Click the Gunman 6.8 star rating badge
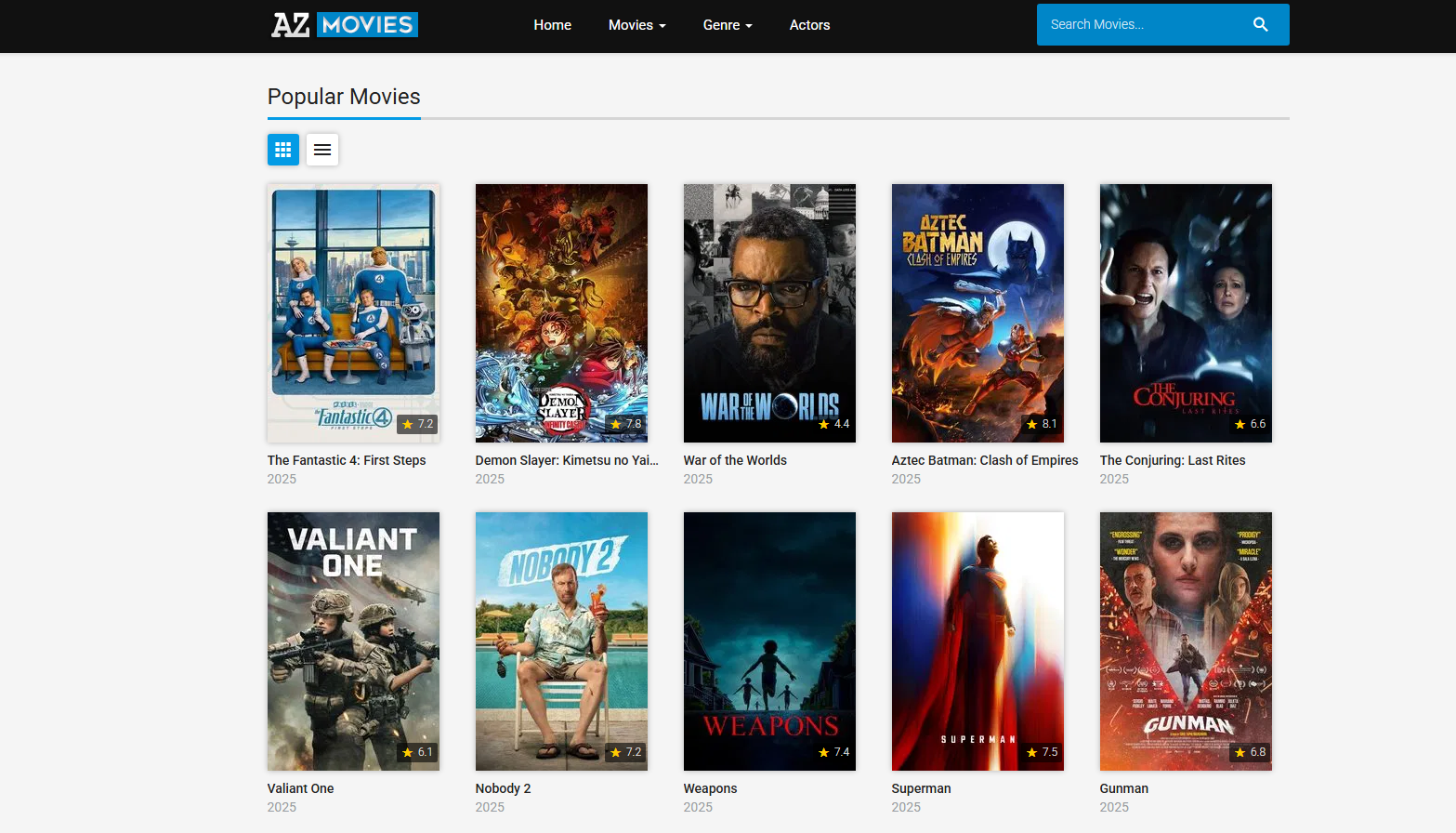The image size is (1456, 833). [x=1250, y=752]
